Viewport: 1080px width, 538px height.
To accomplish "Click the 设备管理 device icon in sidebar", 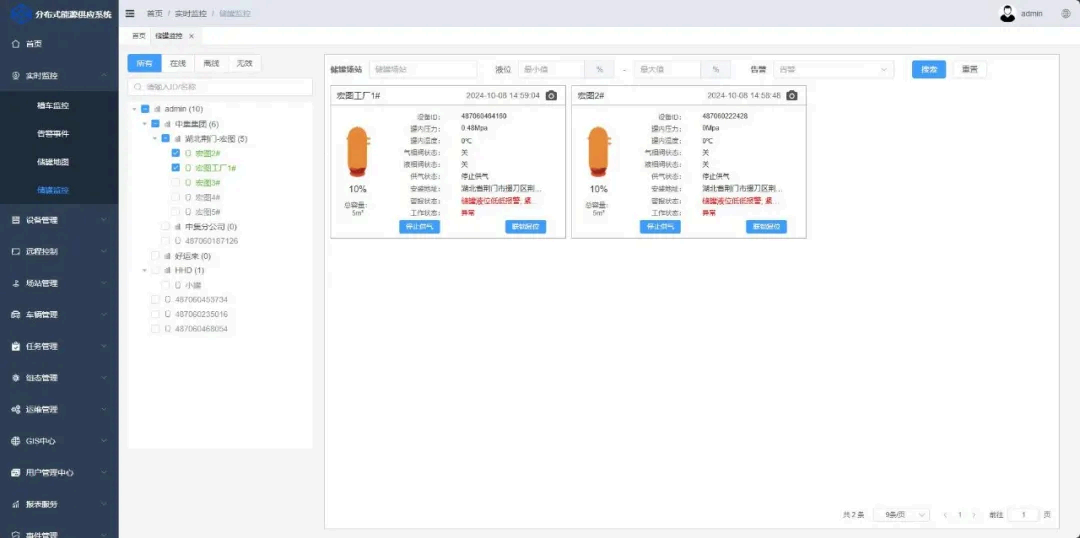I will tap(16, 220).
